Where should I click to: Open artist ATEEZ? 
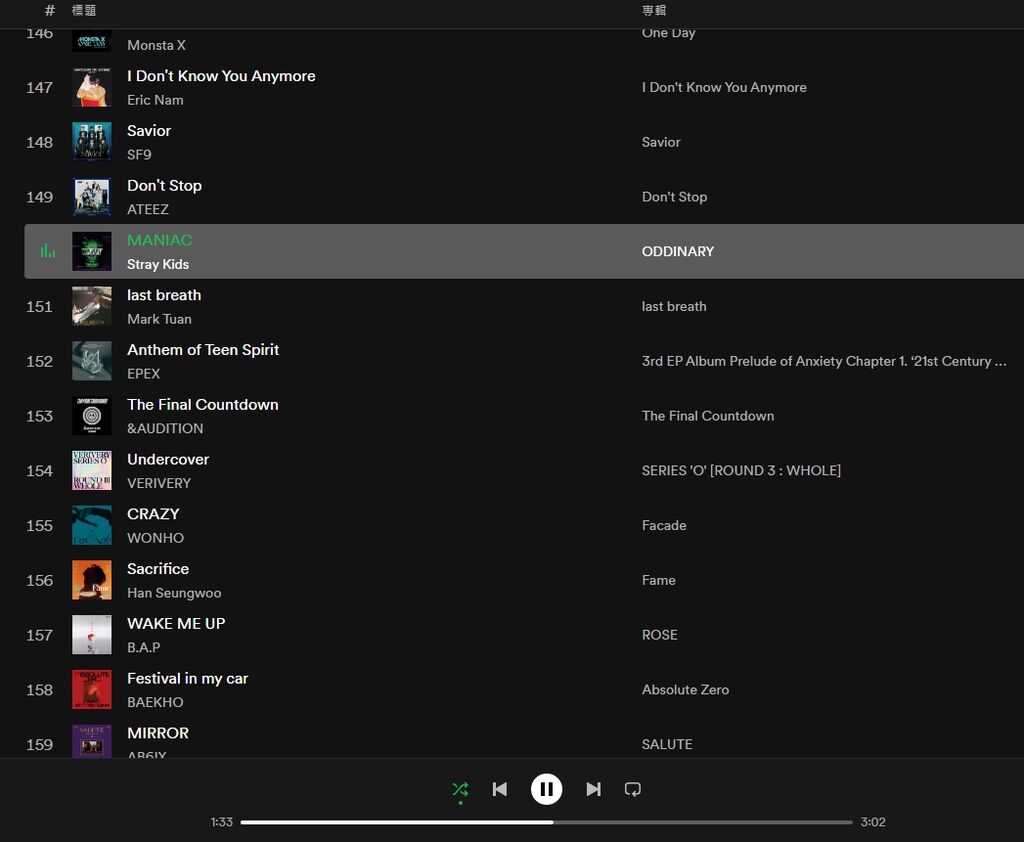(x=148, y=210)
